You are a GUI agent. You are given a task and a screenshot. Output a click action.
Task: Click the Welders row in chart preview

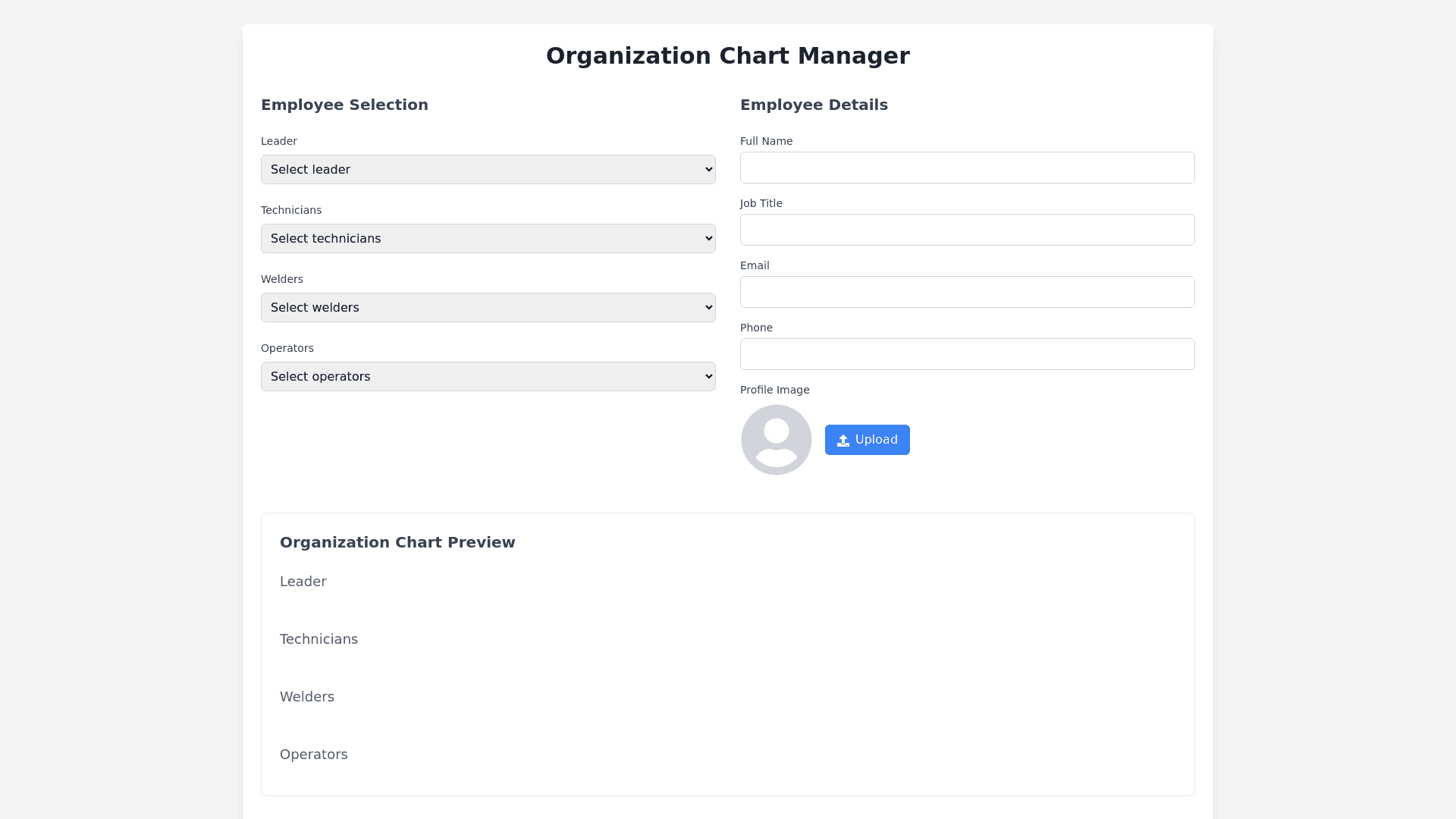[307, 697]
